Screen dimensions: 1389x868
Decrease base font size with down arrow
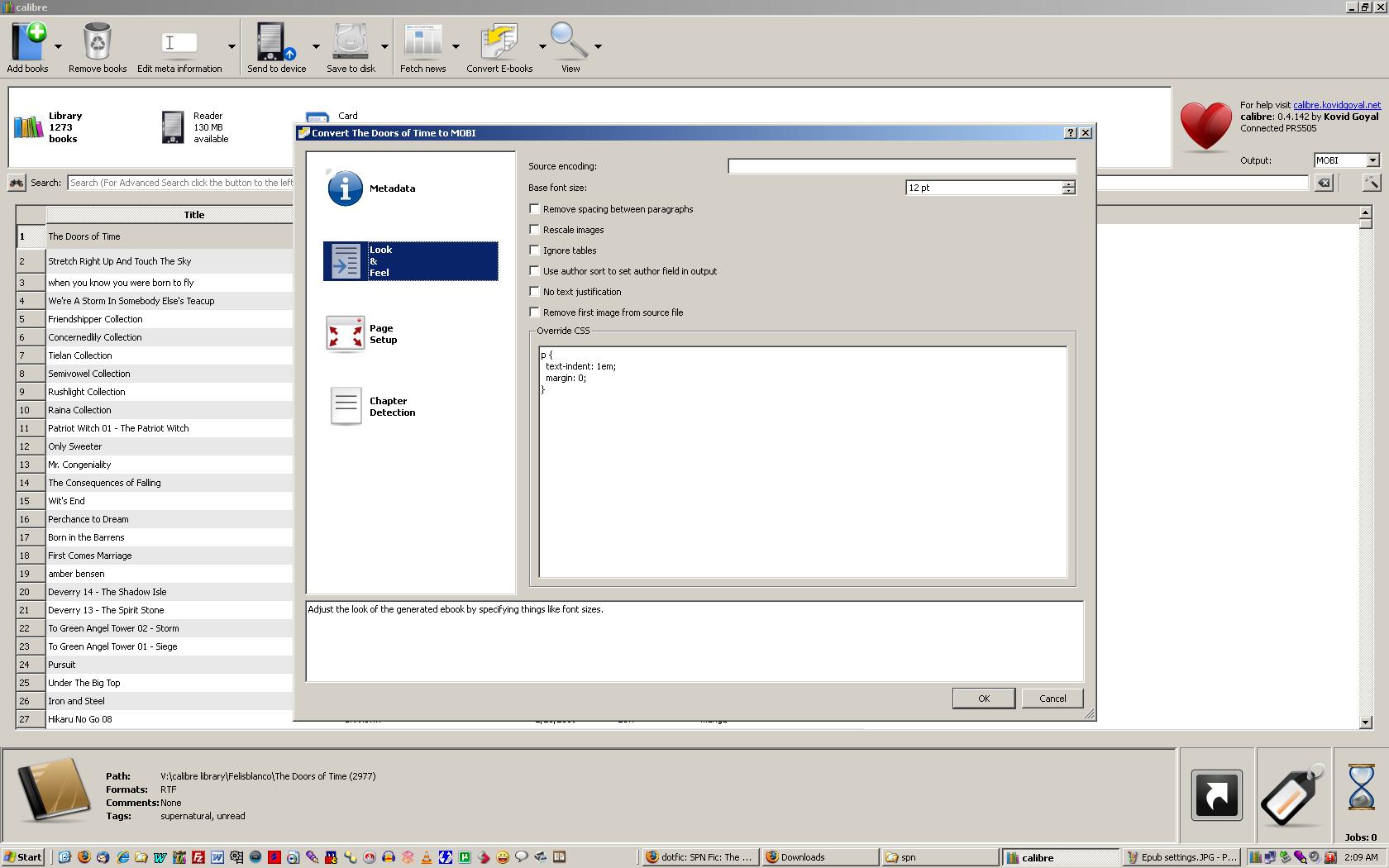point(1069,192)
